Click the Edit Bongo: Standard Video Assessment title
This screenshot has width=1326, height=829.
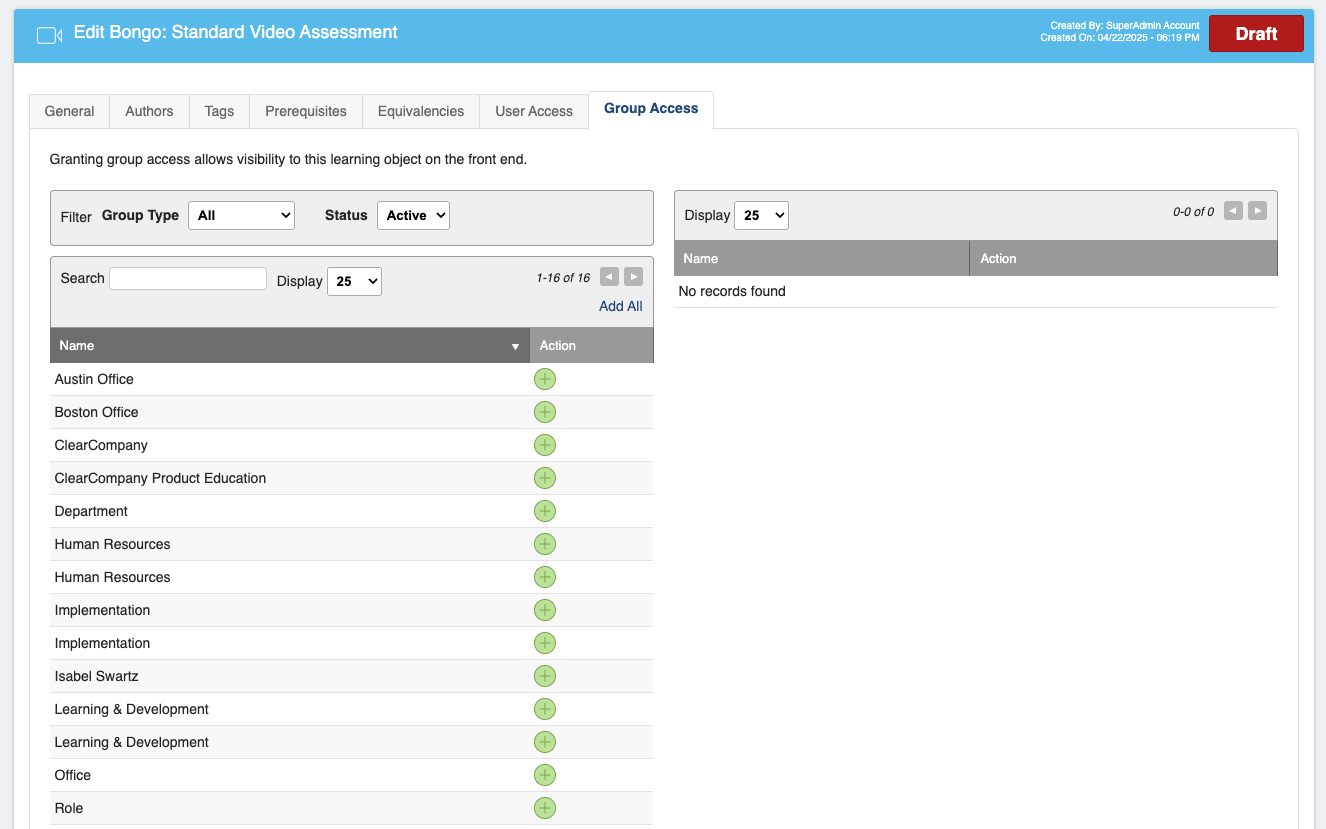(236, 33)
